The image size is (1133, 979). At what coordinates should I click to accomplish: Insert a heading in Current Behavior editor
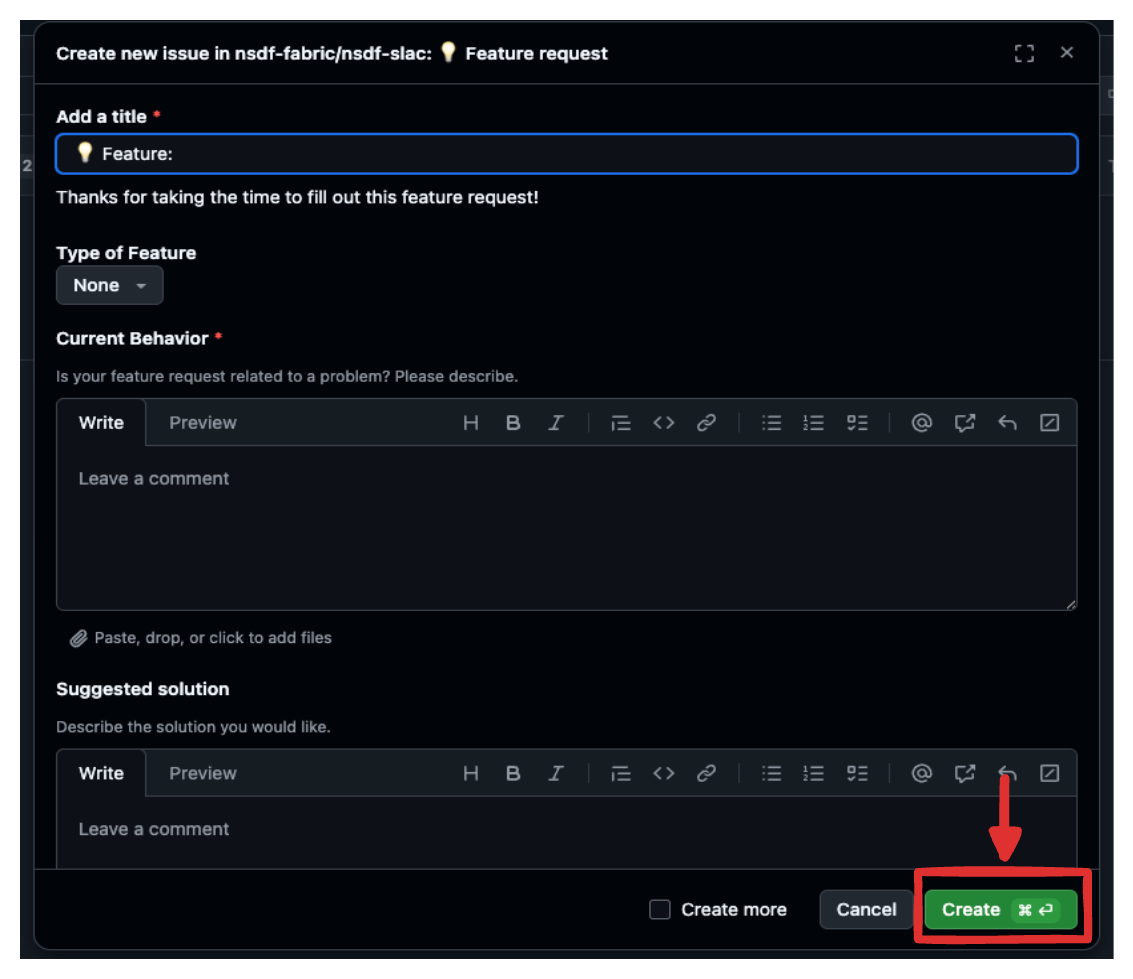[470, 423]
